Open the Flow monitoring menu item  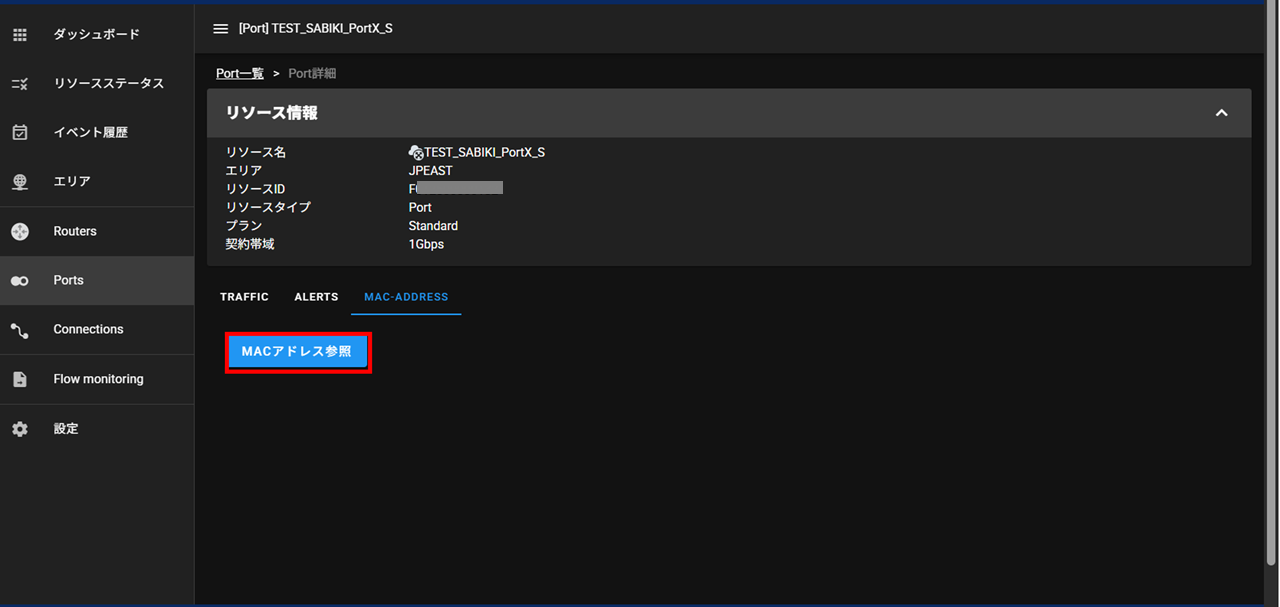pos(98,380)
